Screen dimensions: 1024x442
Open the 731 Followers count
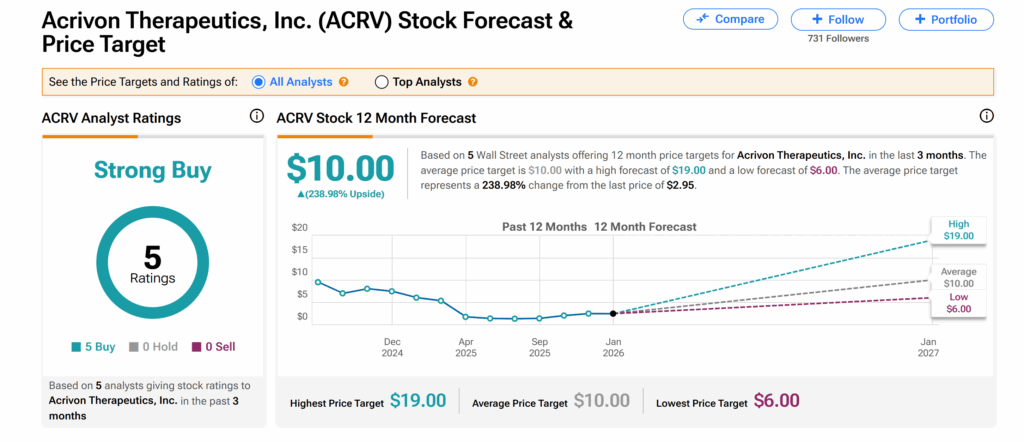click(x=838, y=39)
